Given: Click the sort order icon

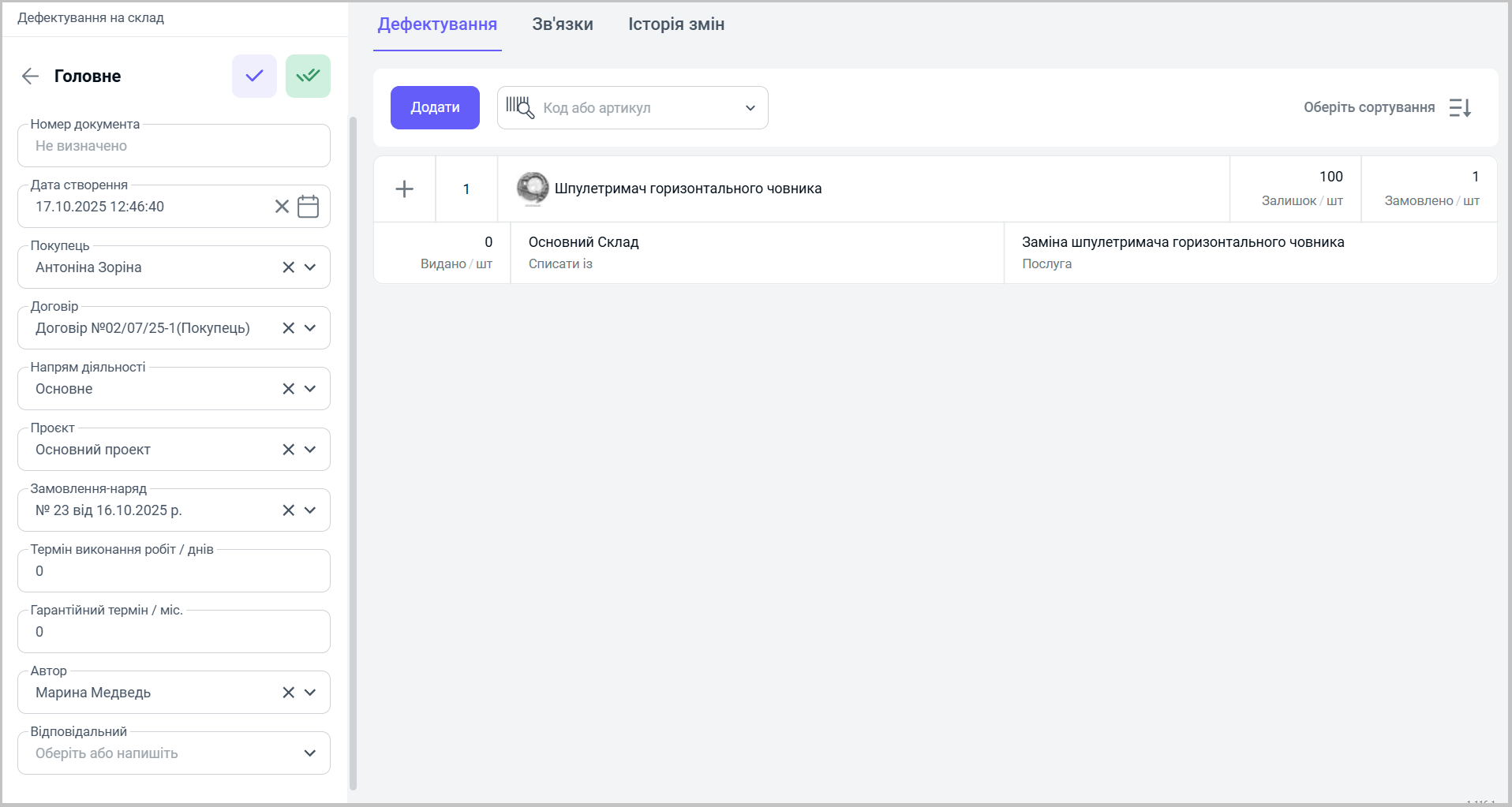Looking at the screenshot, I should pyautogui.click(x=1460, y=107).
